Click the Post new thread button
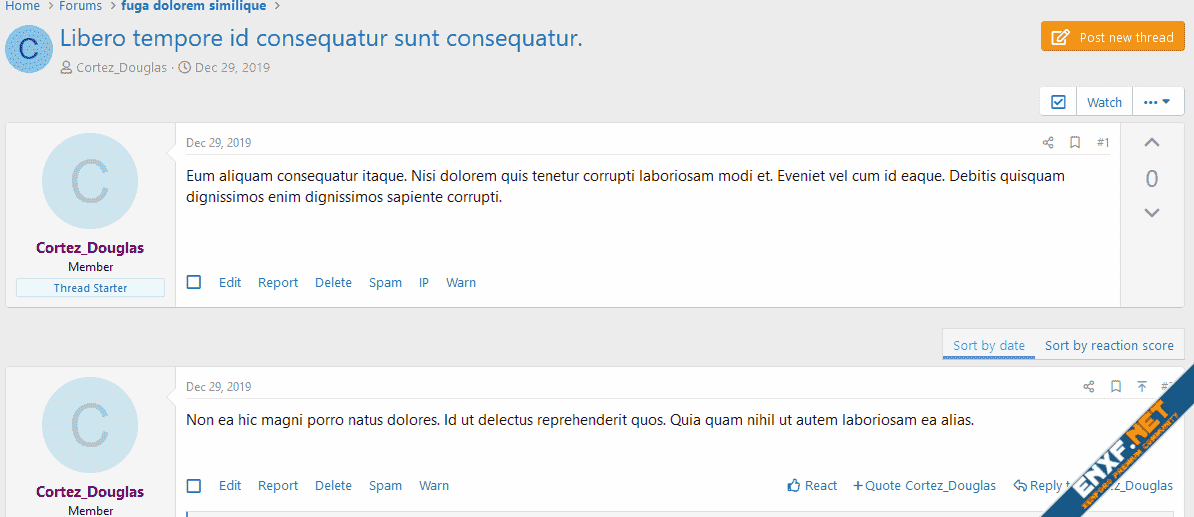1194x517 pixels. pos(1112,37)
